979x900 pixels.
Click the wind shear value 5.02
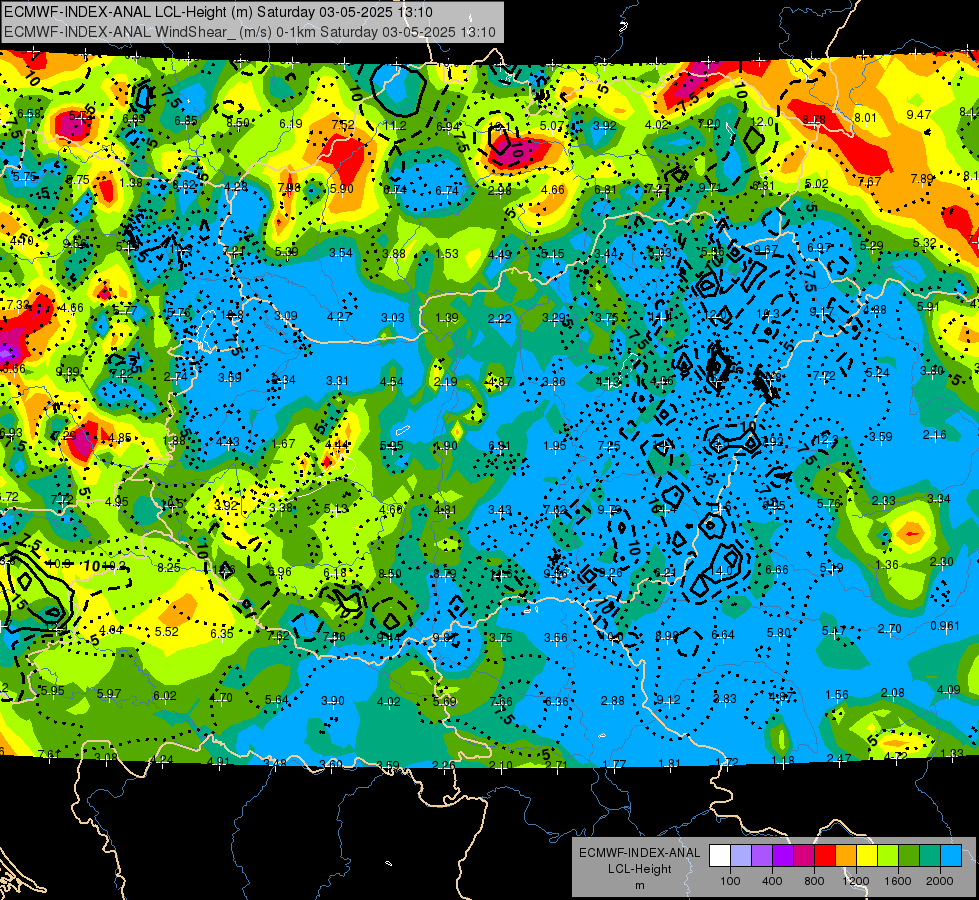click(x=816, y=184)
